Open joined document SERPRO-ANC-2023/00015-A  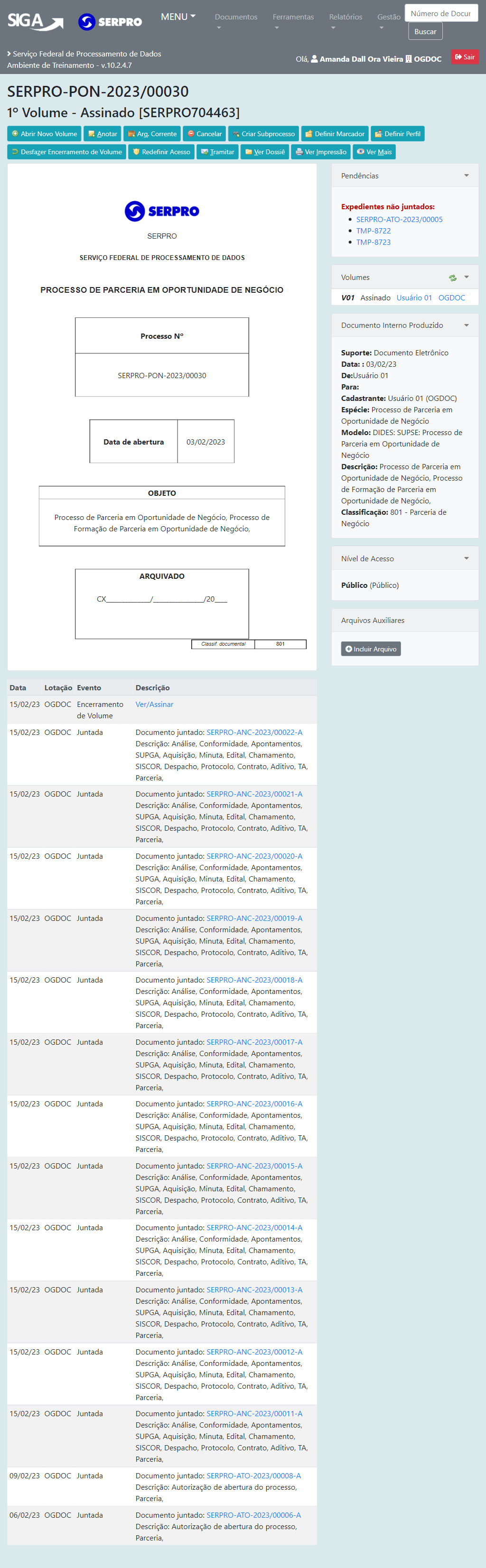[254, 1166]
